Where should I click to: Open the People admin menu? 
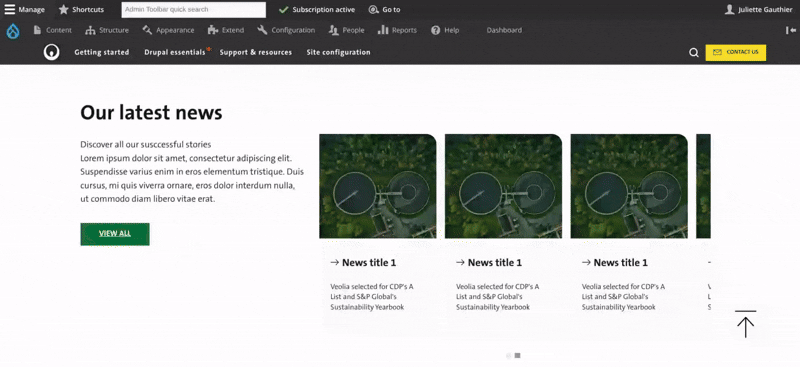[x=346, y=30]
